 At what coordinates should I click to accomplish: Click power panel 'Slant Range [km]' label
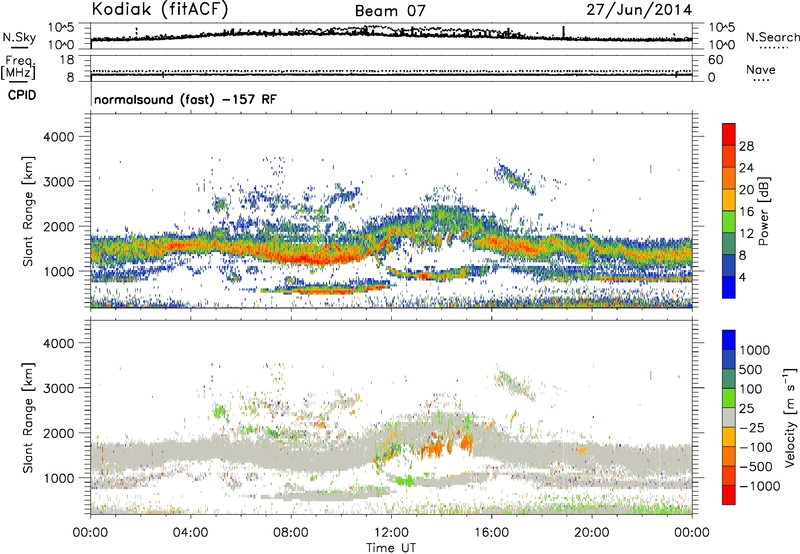point(28,211)
